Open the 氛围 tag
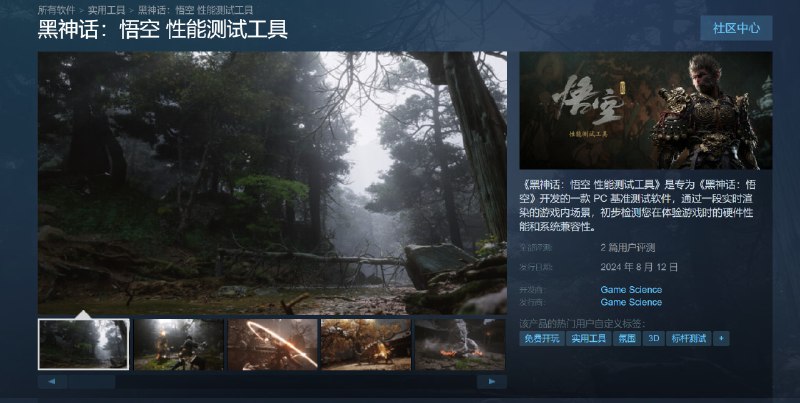Image resolution: width=800 pixels, height=403 pixels. (x=627, y=338)
